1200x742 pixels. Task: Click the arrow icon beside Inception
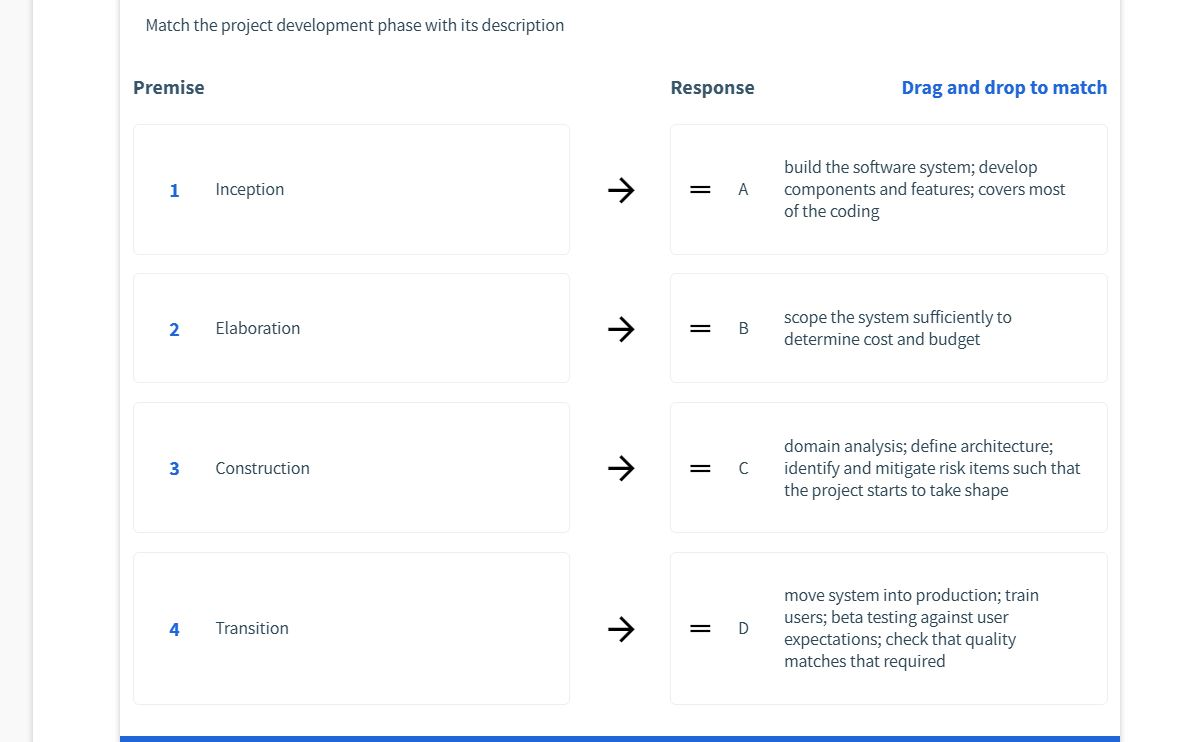621,190
